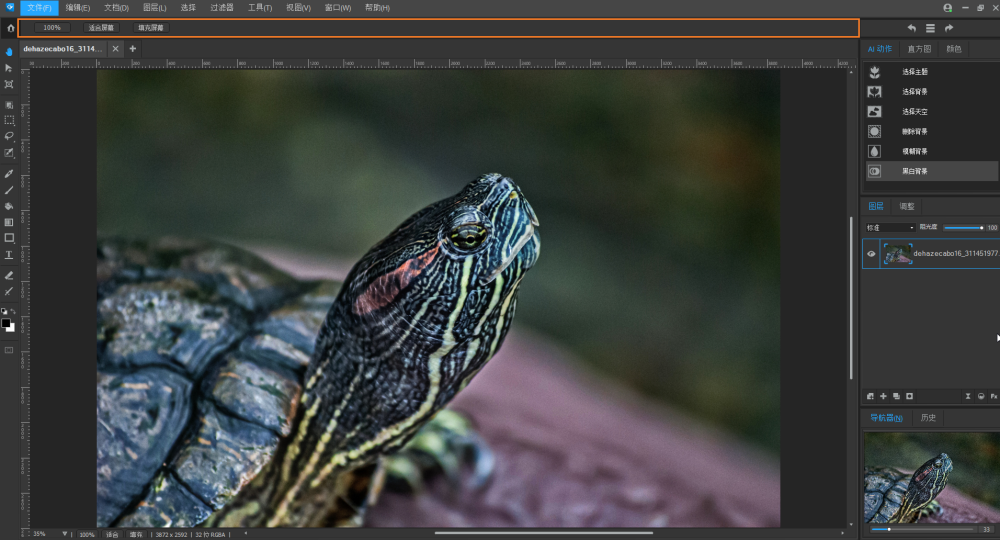Viewport: 1000px width, 540px height.
Task: Switch to the 直方图 tab
Action: (x=919, y=48)
